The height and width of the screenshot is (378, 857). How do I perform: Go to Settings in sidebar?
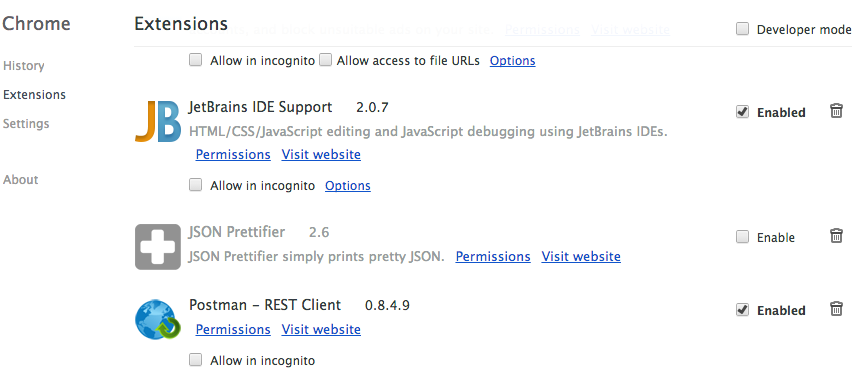26,124
